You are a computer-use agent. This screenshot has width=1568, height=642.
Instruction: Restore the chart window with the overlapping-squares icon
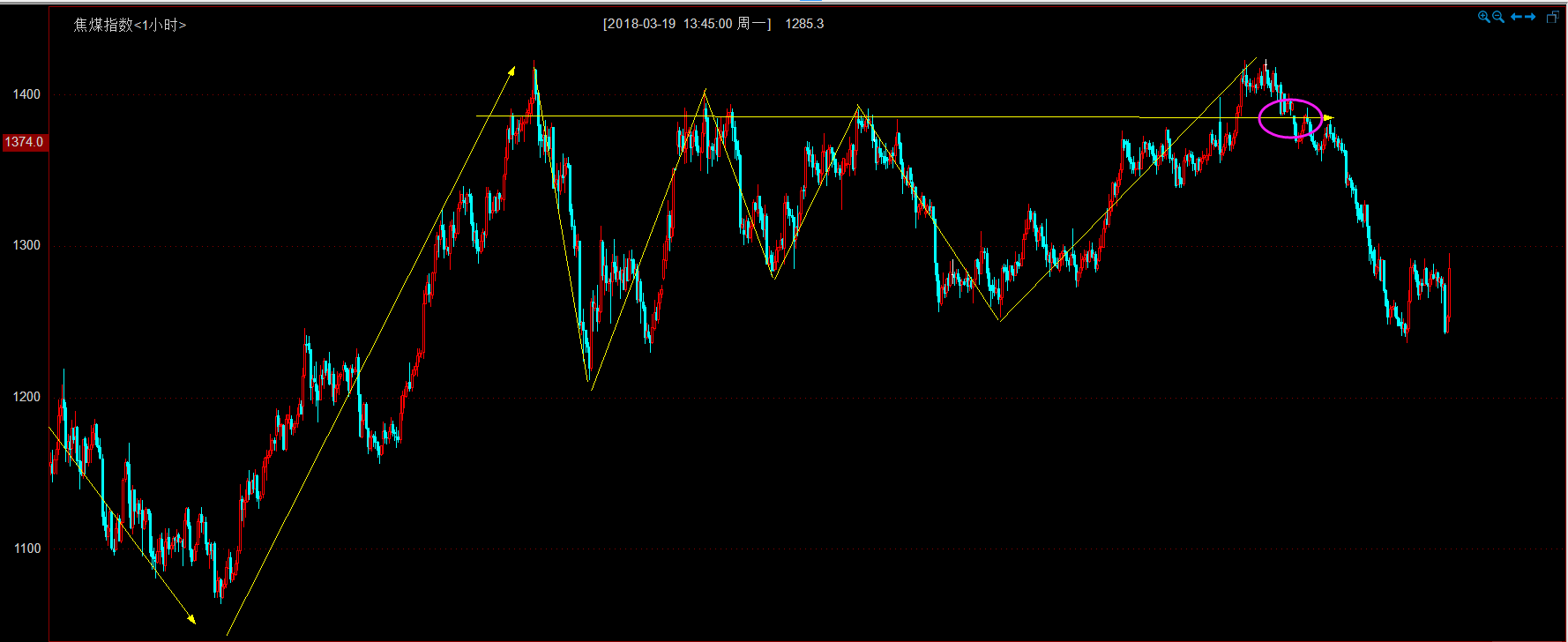click(x=1553, y=17)
